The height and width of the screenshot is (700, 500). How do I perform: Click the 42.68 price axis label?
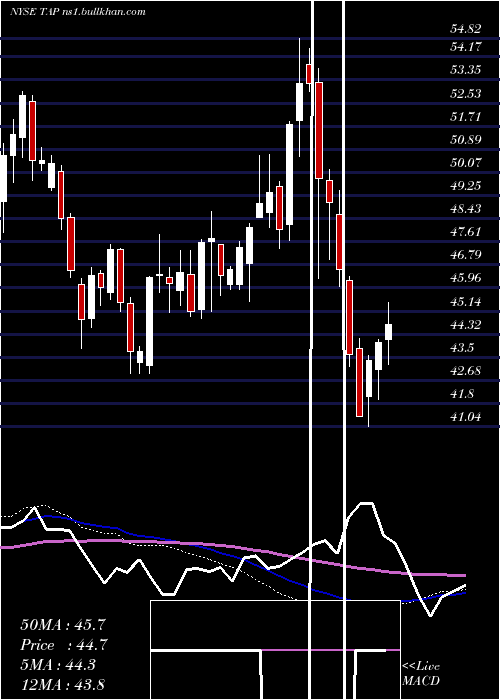pos(466,371)
